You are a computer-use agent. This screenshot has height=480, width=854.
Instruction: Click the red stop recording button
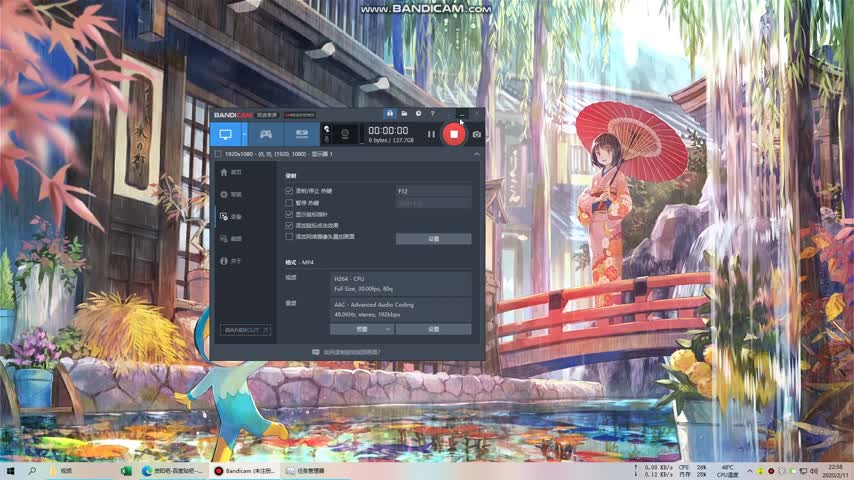(x=454, y=134)
